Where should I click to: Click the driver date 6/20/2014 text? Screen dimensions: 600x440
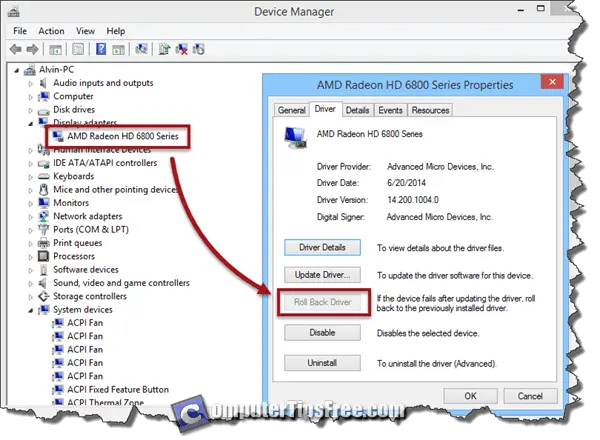point(406,183)
